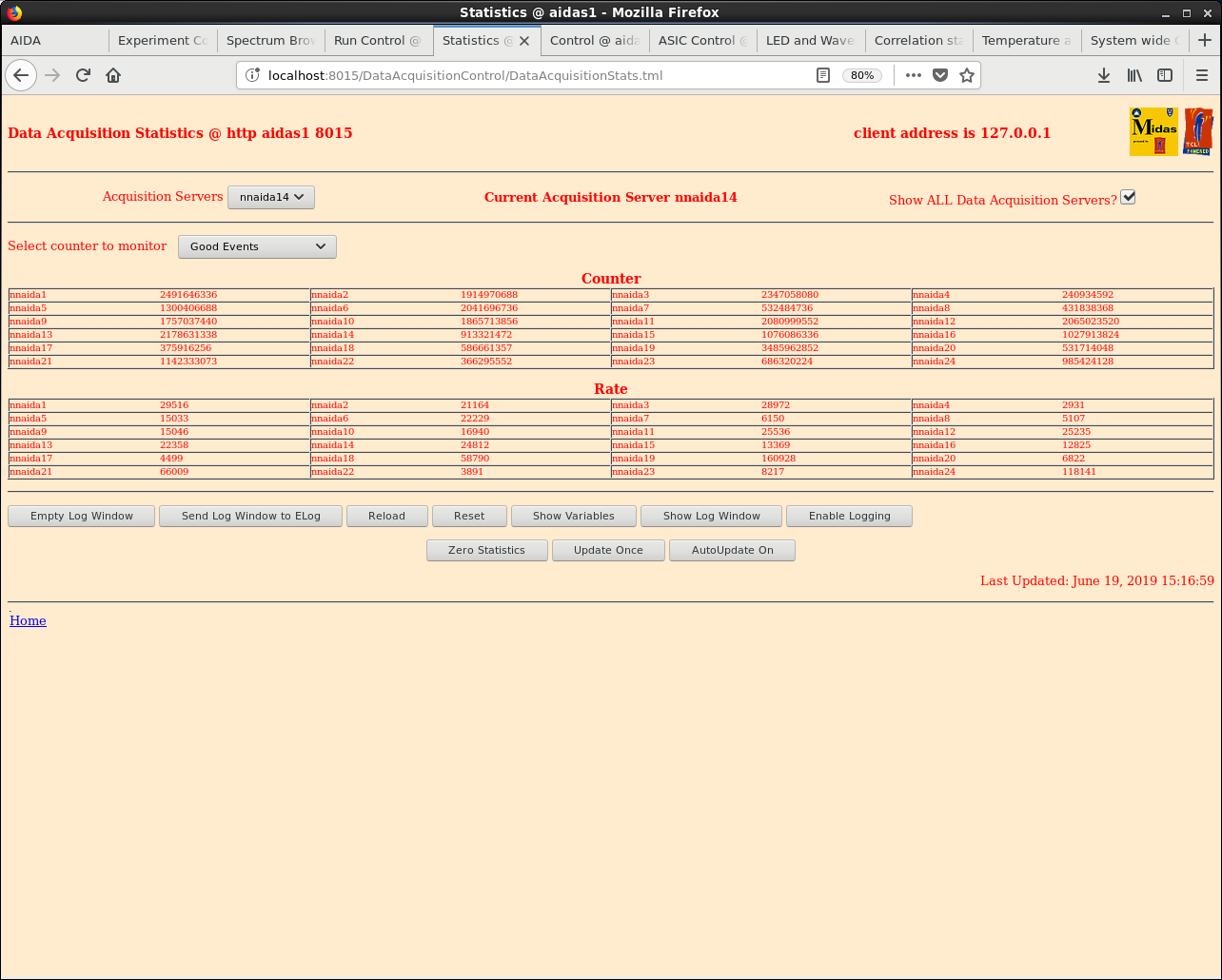This screenshot has height=980, width=1222.
Task: Bookmark this page with the star icon
Action: pos(967,75)
